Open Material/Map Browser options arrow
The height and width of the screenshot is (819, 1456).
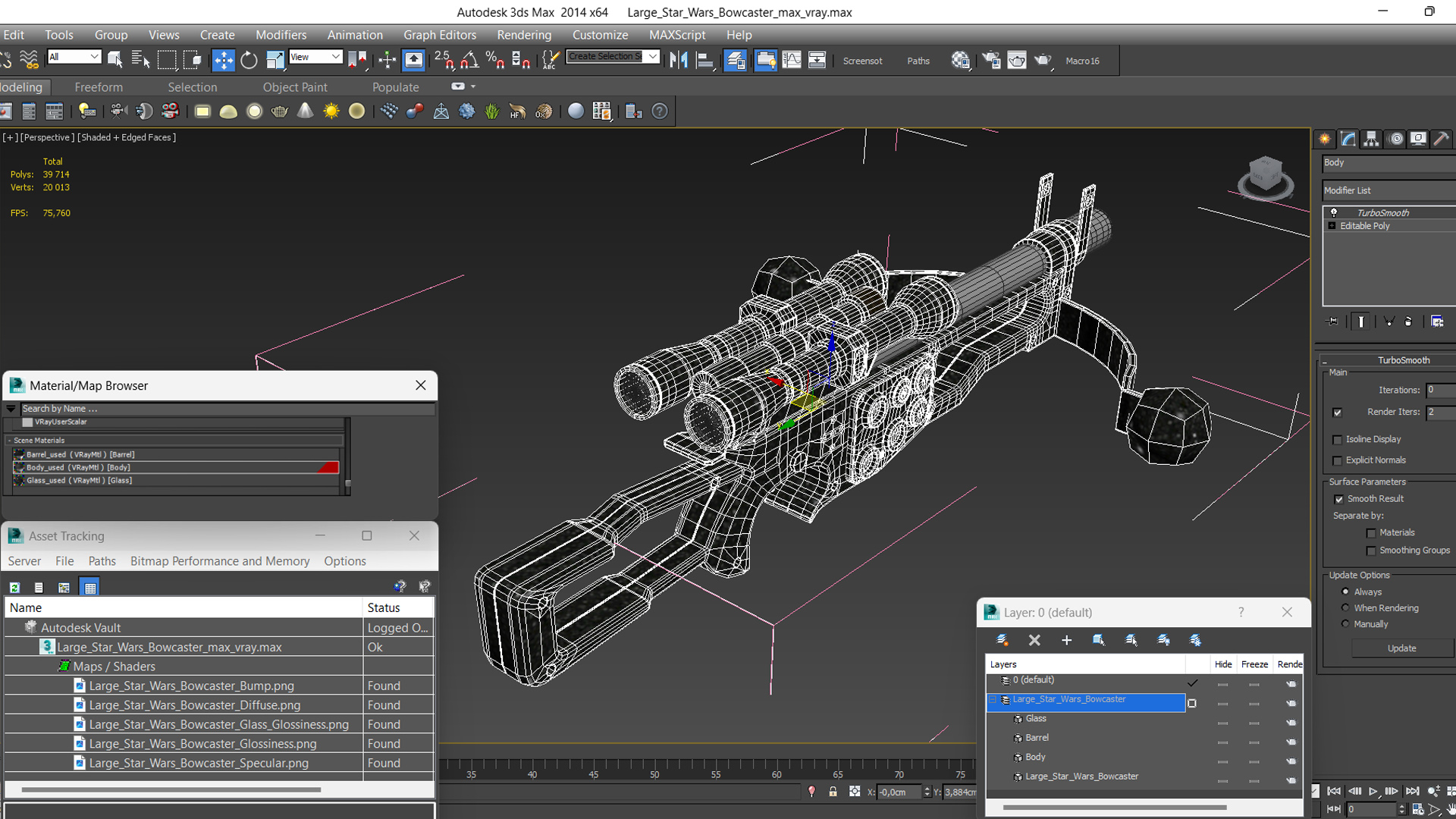click(11, 409)
